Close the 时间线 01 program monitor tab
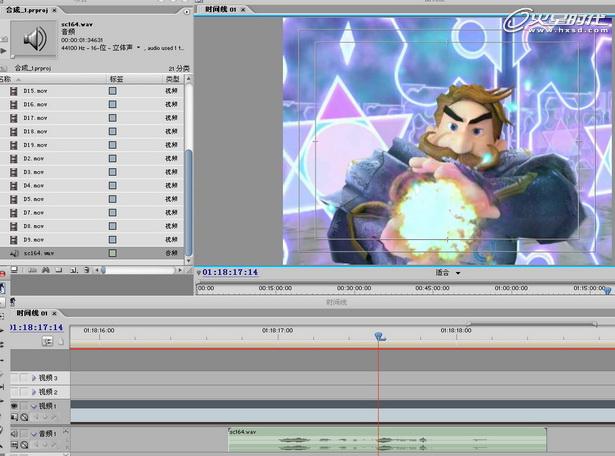Screen dimensions: 615x456 click(243, 9)
